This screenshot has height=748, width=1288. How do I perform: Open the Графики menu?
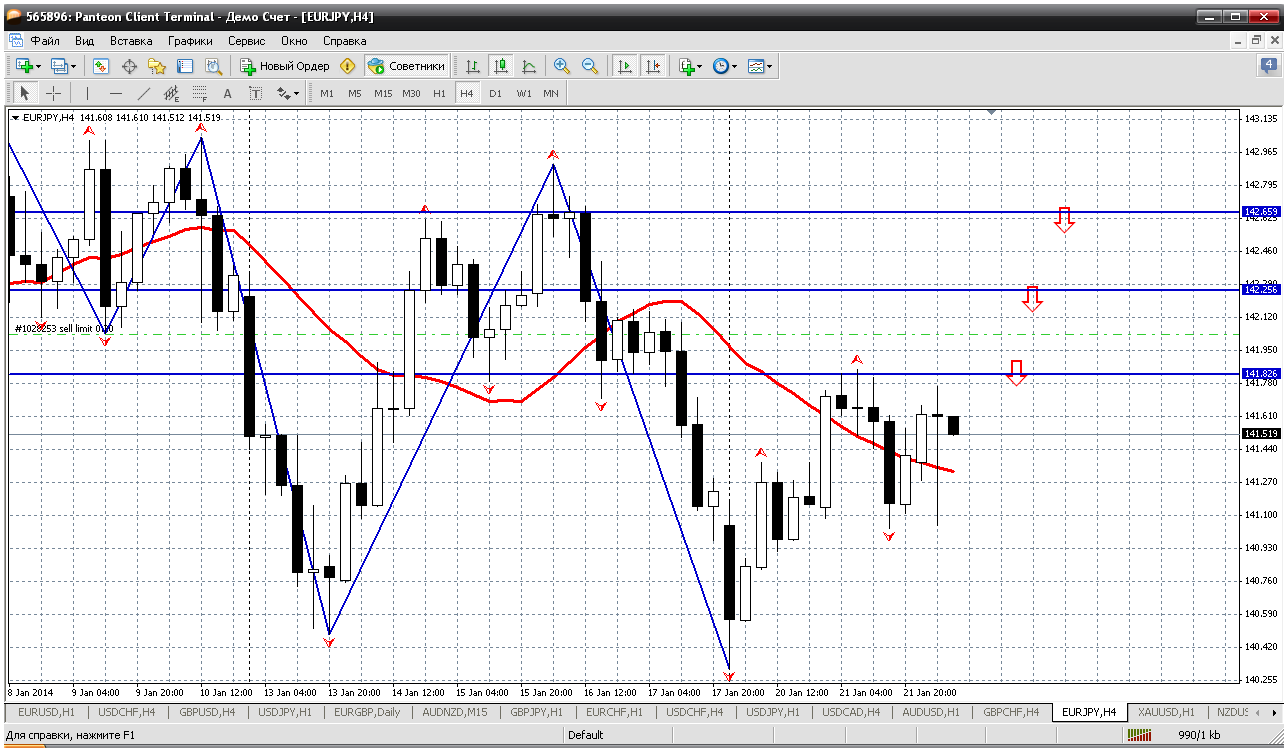pyautogui.click(x=190, y=41)
